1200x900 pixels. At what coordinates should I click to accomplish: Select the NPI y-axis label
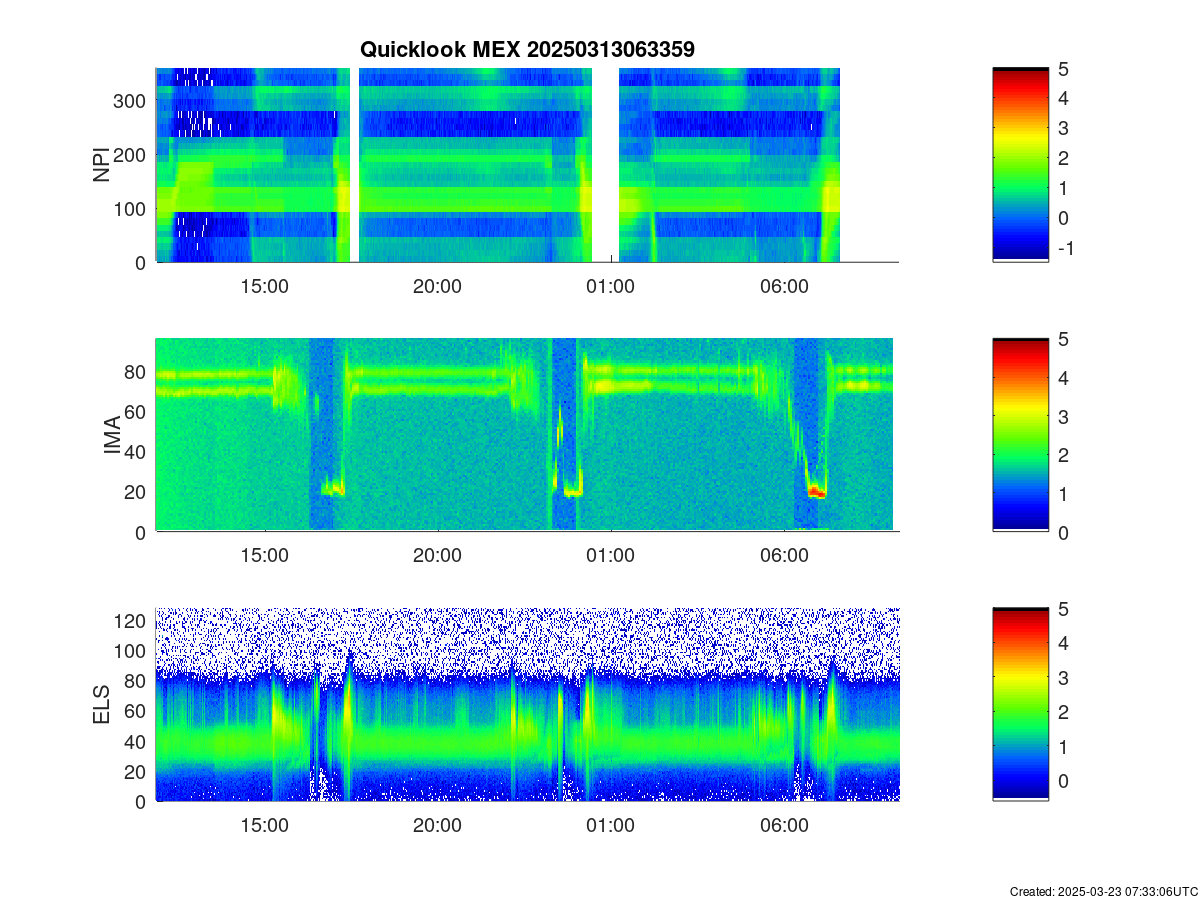click(101, 165)
